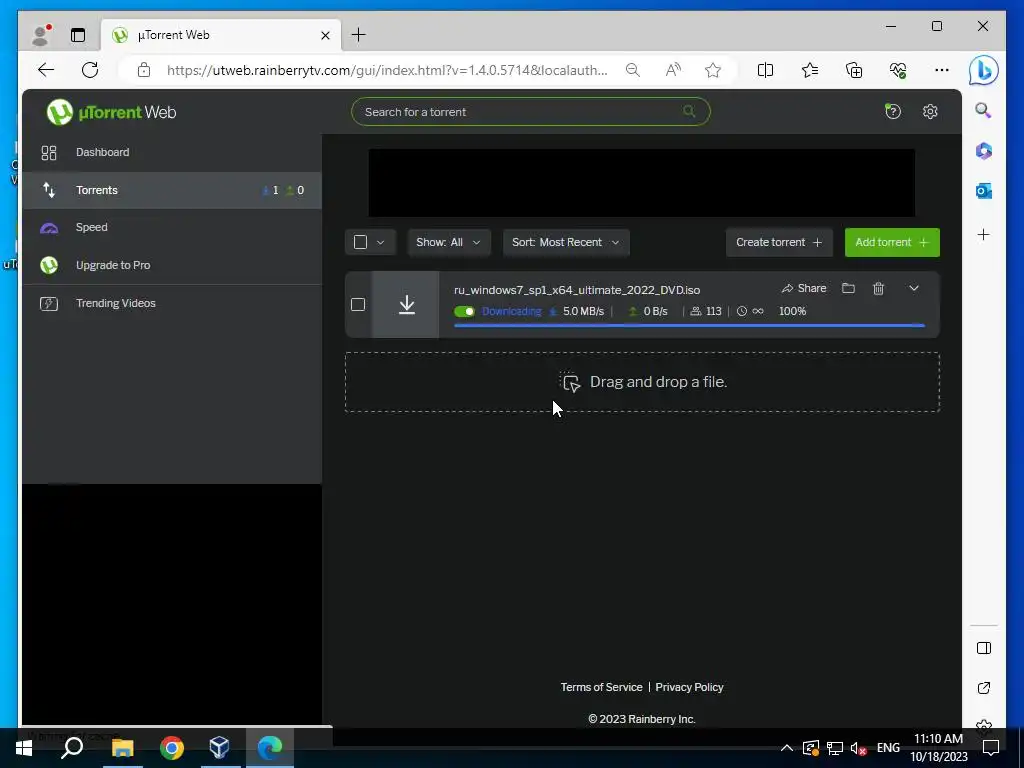The width and height of the screenshot is (1024, 768).
Task: Delete the ru_windows7 torrent with trash icon
Action: [878, 288]
